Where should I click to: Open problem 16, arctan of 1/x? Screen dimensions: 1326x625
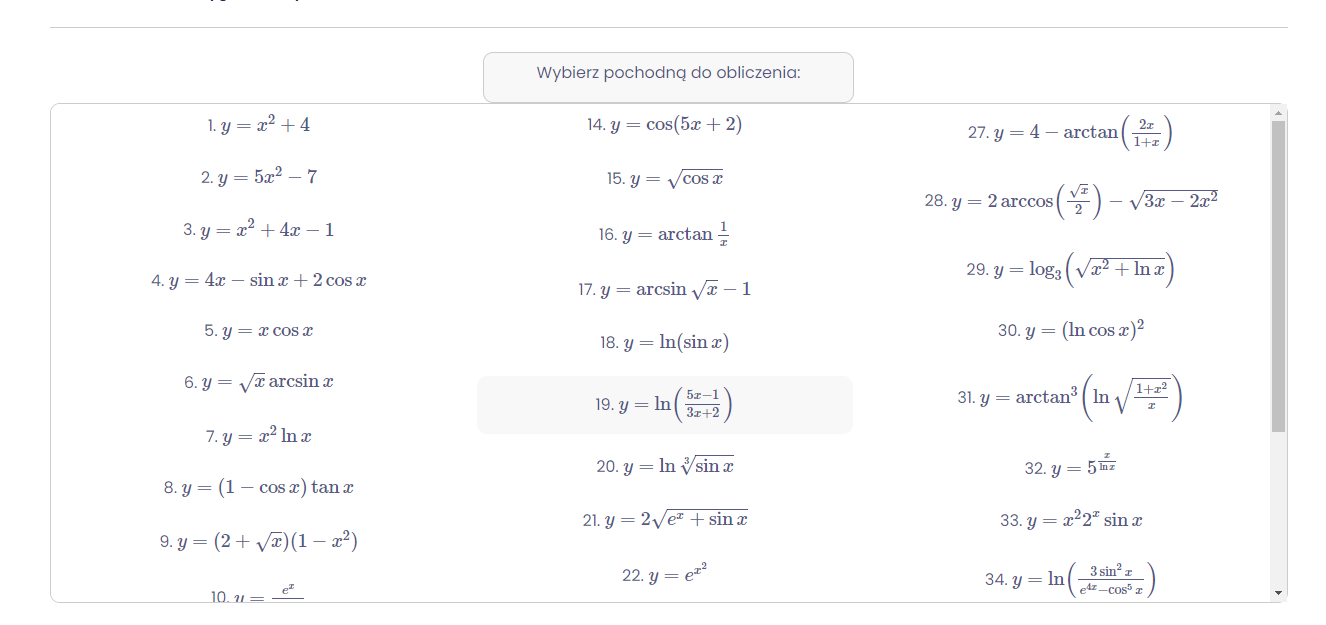(x=665, y=233)
